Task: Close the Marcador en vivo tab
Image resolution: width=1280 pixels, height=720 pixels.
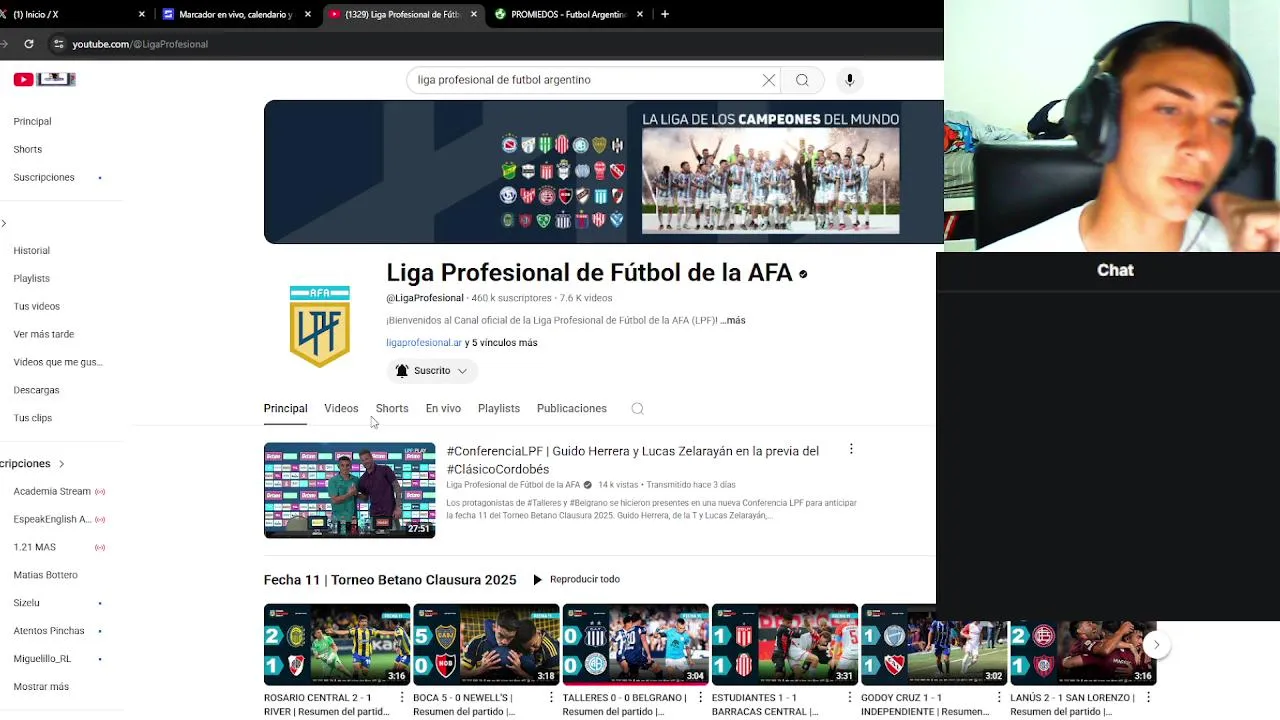Action: [x=308, y=14]
